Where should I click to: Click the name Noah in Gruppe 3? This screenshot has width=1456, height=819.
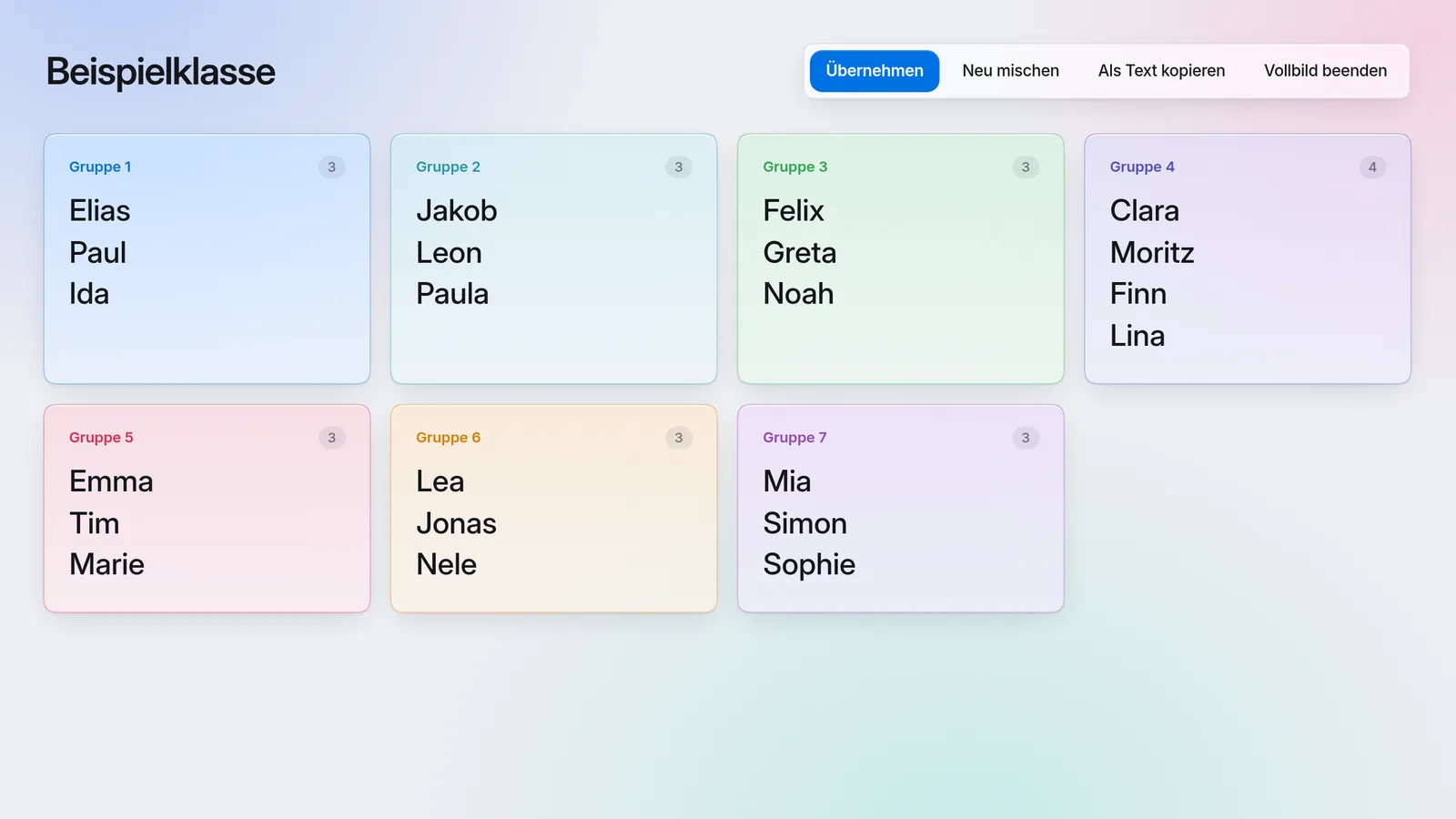pos(798,294)
